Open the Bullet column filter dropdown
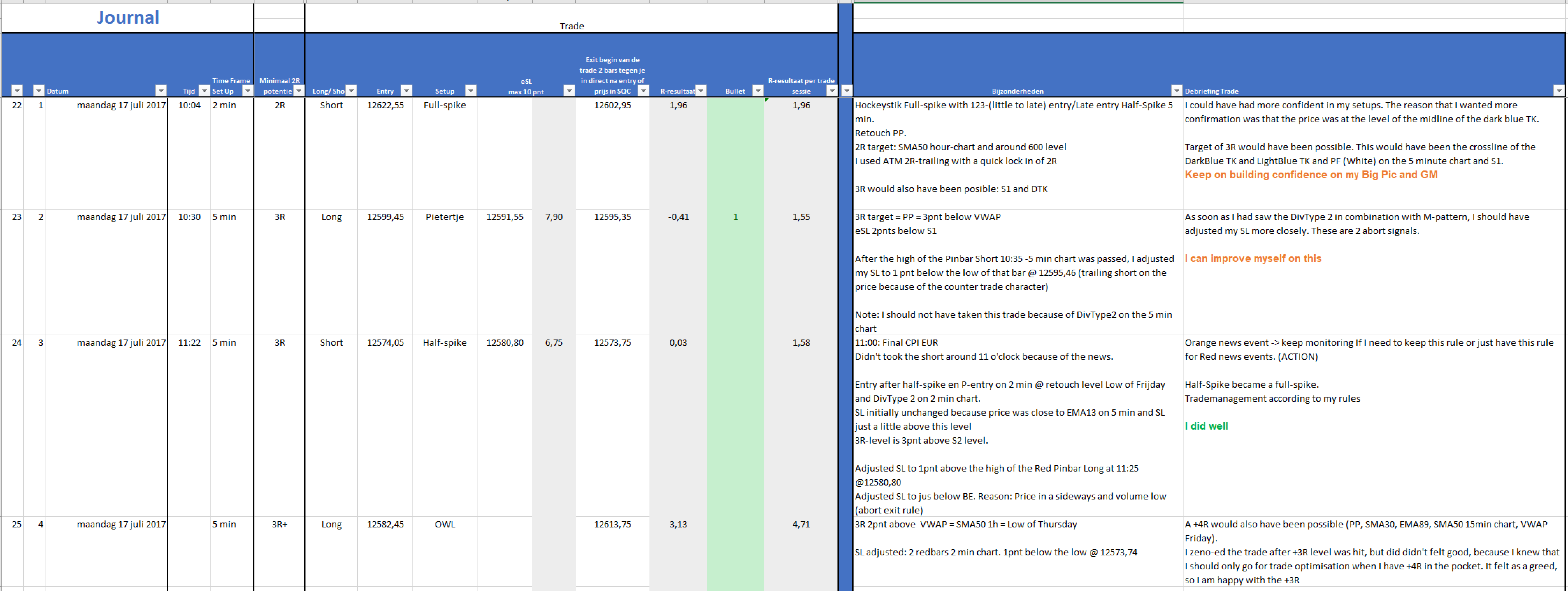Image resolution: width=1568 pixels, height=591 pixels. click(x=758, y=90)
